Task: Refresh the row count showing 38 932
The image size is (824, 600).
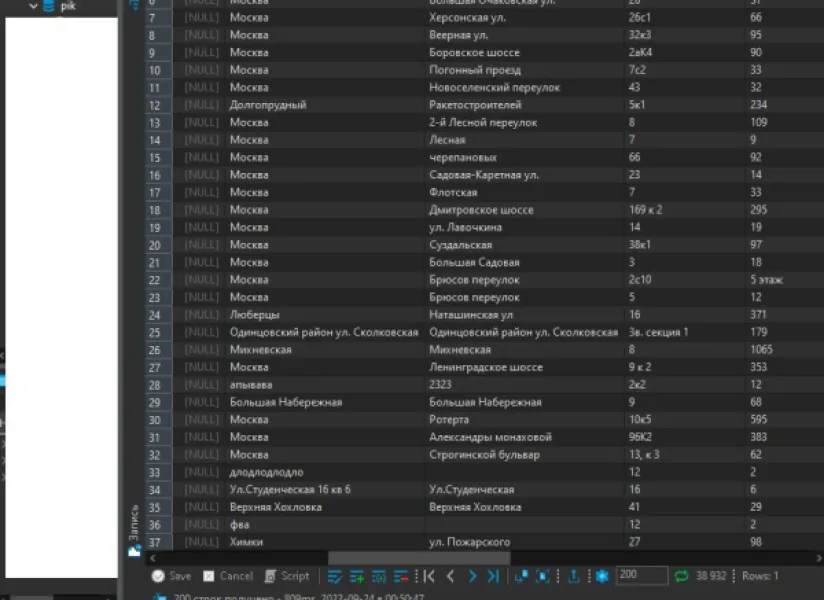Action: click(x=681, y=576)
